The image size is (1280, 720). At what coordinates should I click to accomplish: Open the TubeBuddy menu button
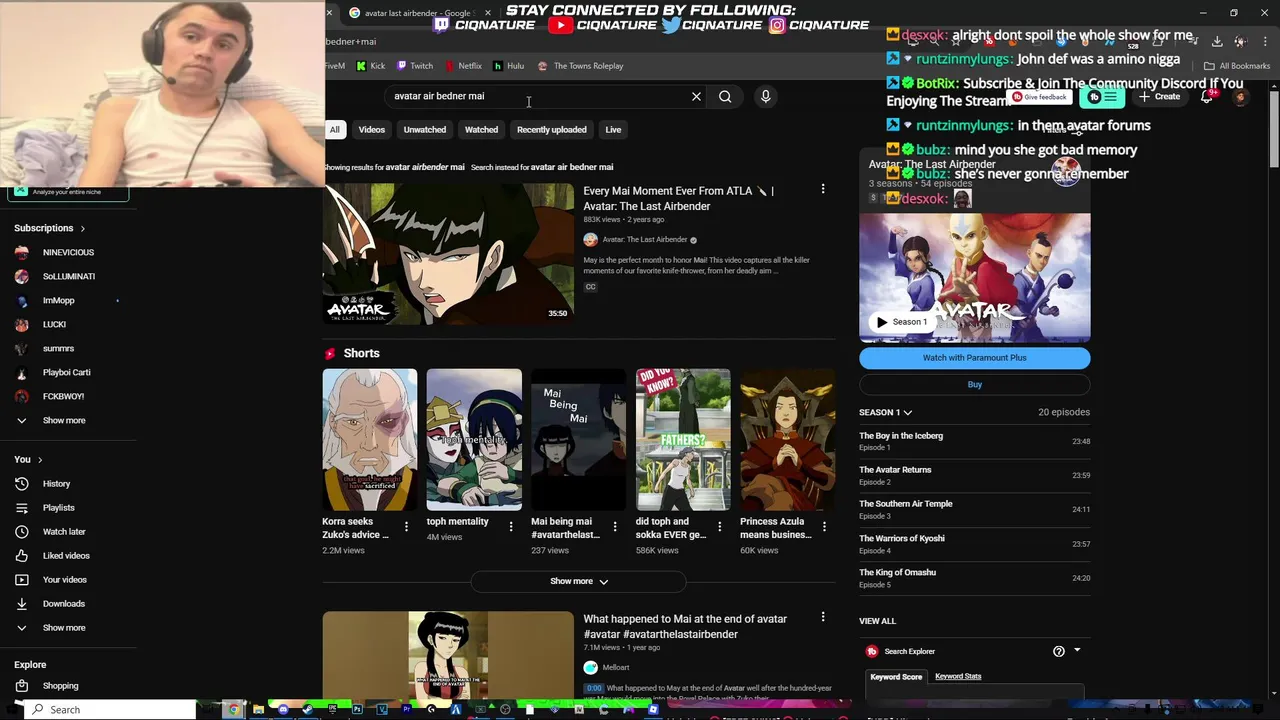pyautogui.click(x=1103, y=97)
